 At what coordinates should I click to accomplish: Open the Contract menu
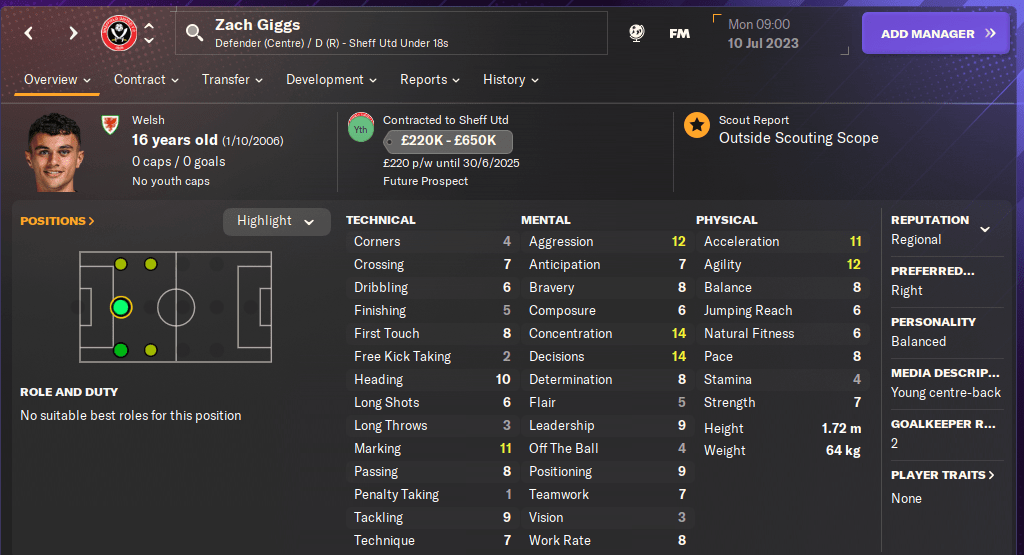(146, 80)
